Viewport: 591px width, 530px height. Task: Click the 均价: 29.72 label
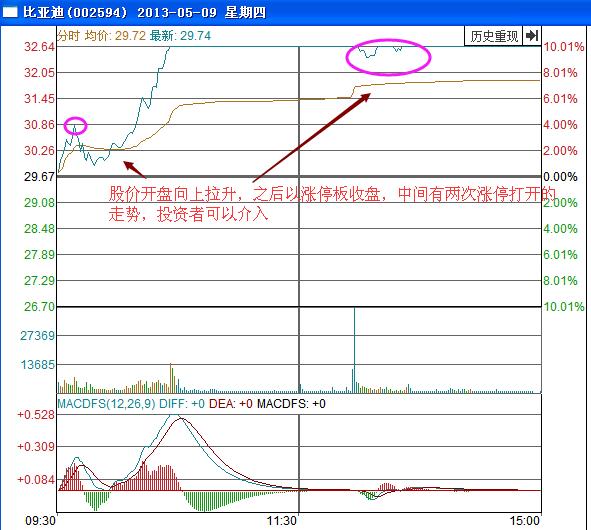pos(115,36)
